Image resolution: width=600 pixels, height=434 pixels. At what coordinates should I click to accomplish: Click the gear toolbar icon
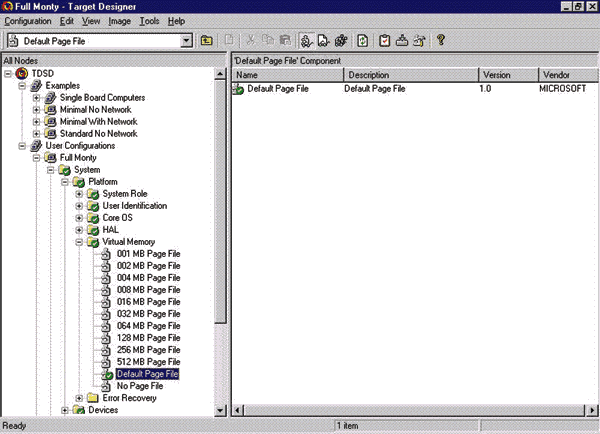339,41
